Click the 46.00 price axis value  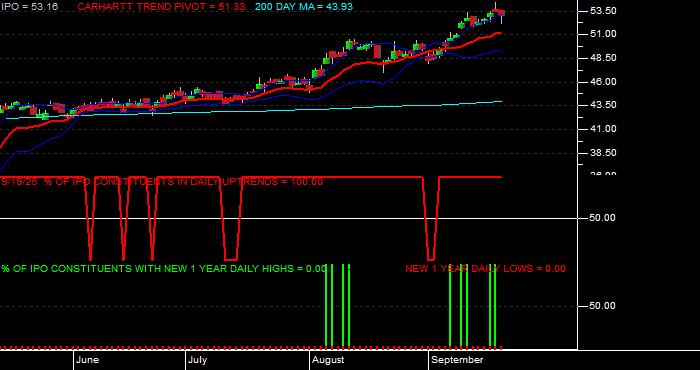[603, 82]
